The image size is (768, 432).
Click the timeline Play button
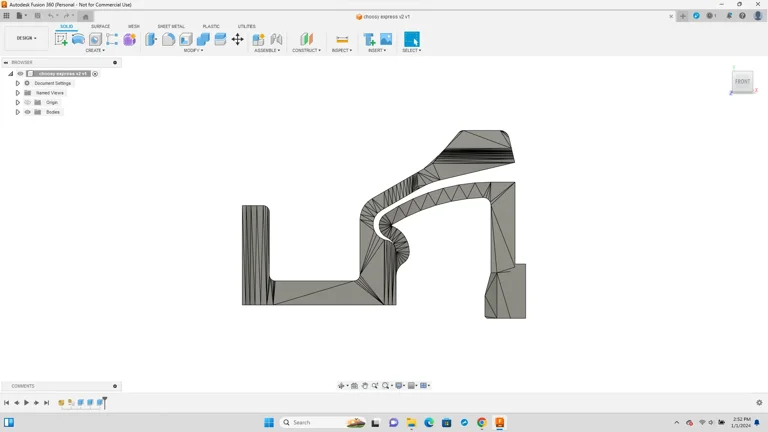pos(26,403)
